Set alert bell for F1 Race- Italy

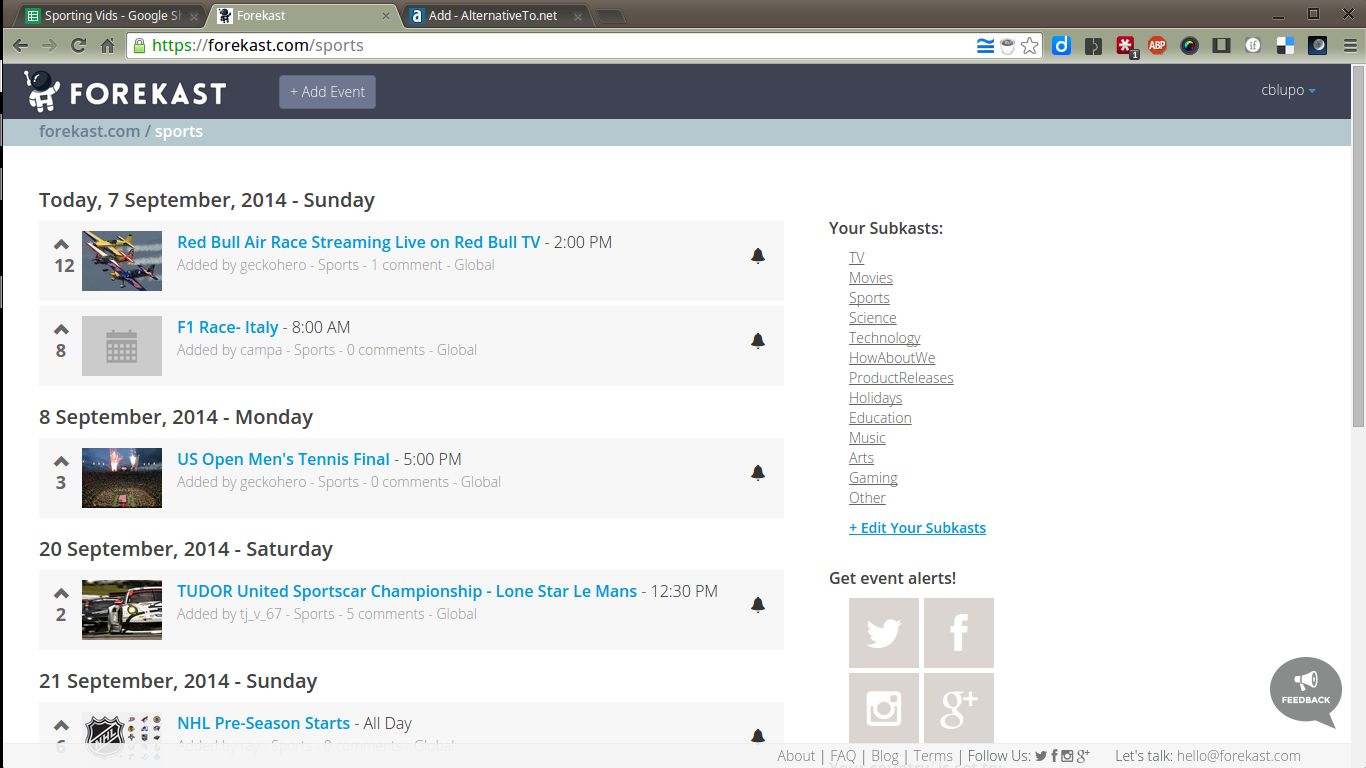tap(758, 341)
